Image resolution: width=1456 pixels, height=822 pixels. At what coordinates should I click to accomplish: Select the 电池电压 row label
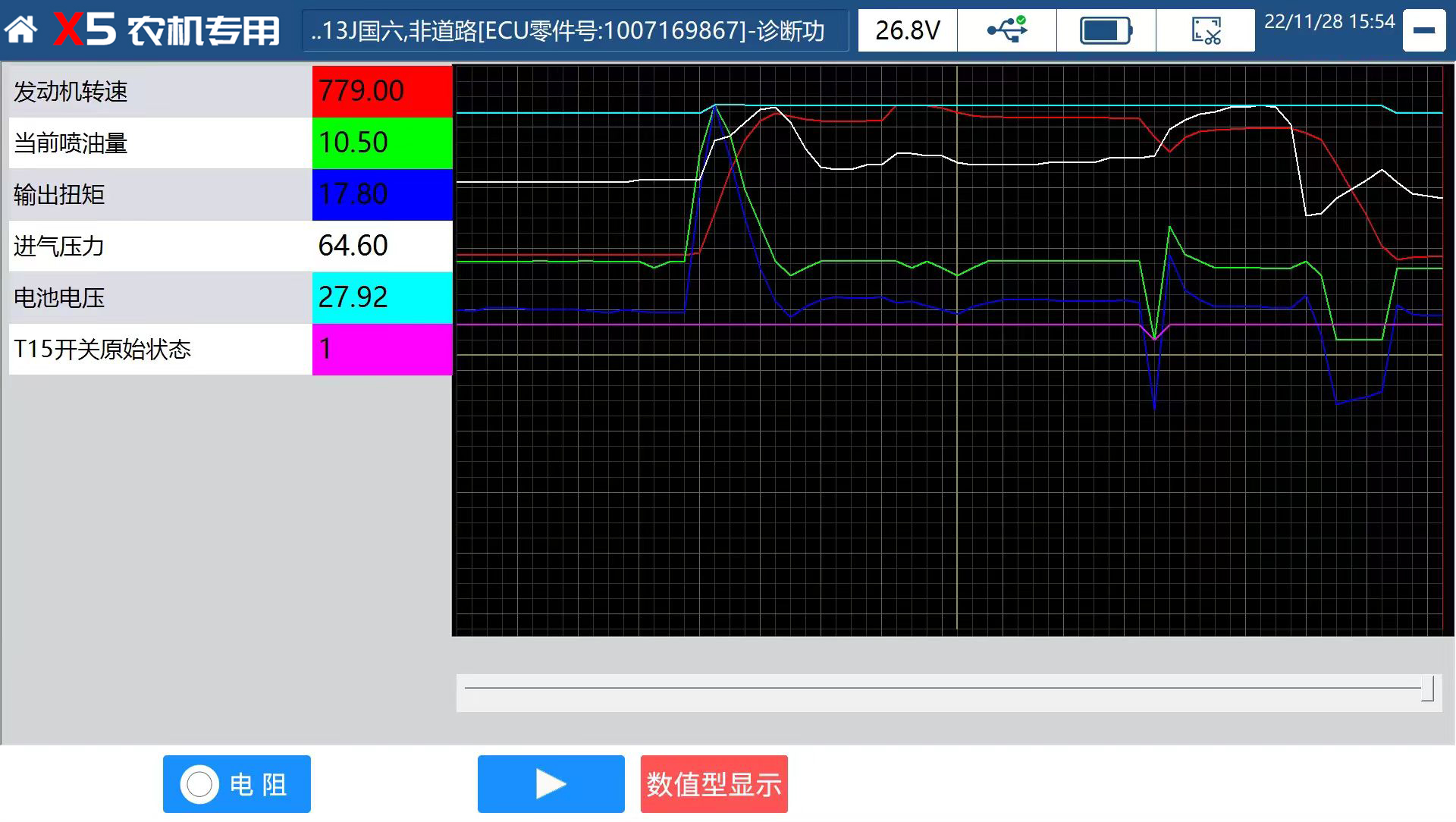(x=161, y=298)
